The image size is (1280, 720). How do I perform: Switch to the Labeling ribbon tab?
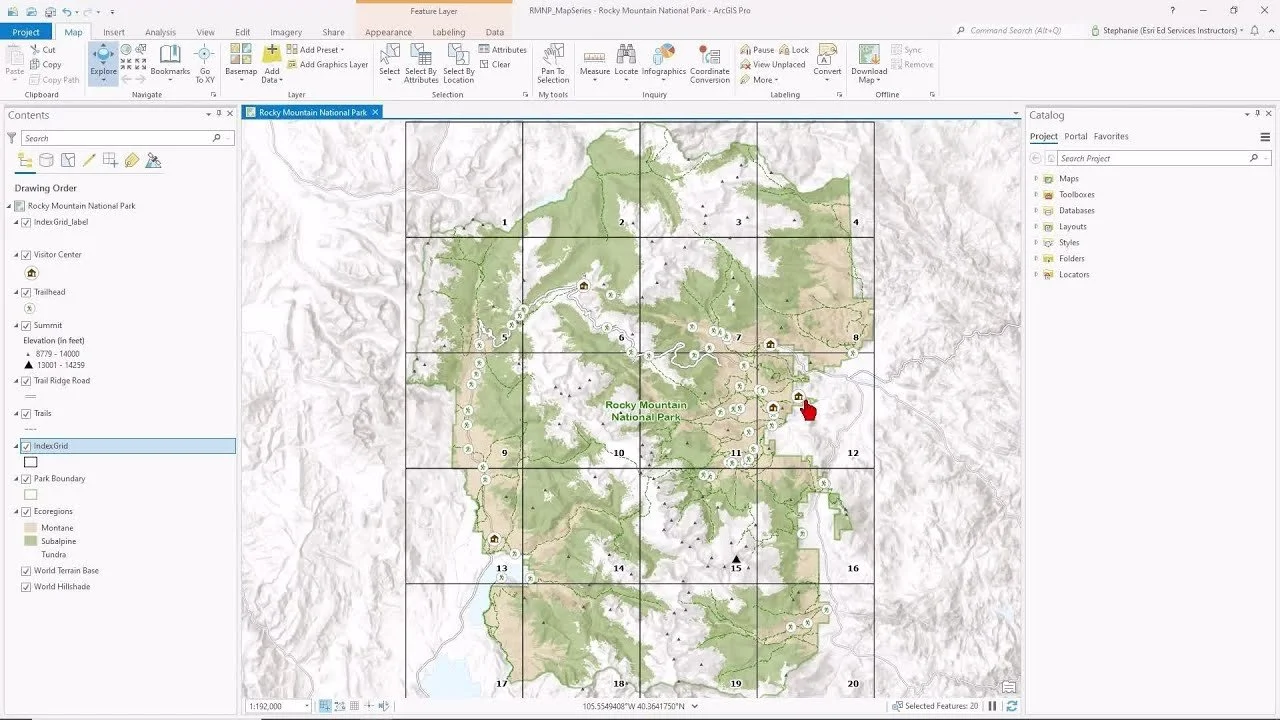pyautogui.click(x=448, y=31)
